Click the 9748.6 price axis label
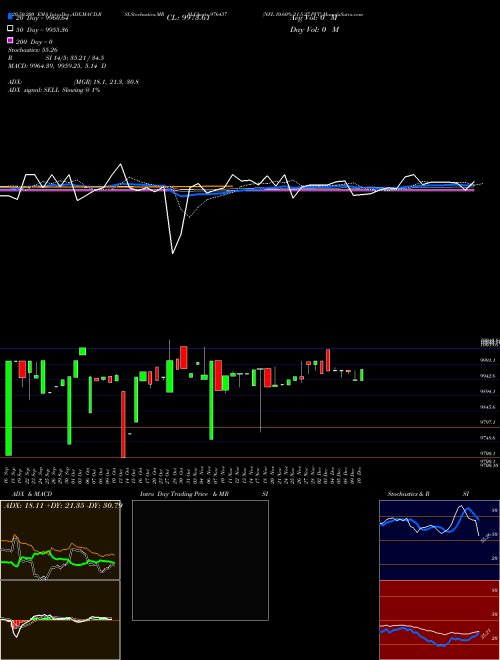 pyautogui.click(x=488, y=438)
